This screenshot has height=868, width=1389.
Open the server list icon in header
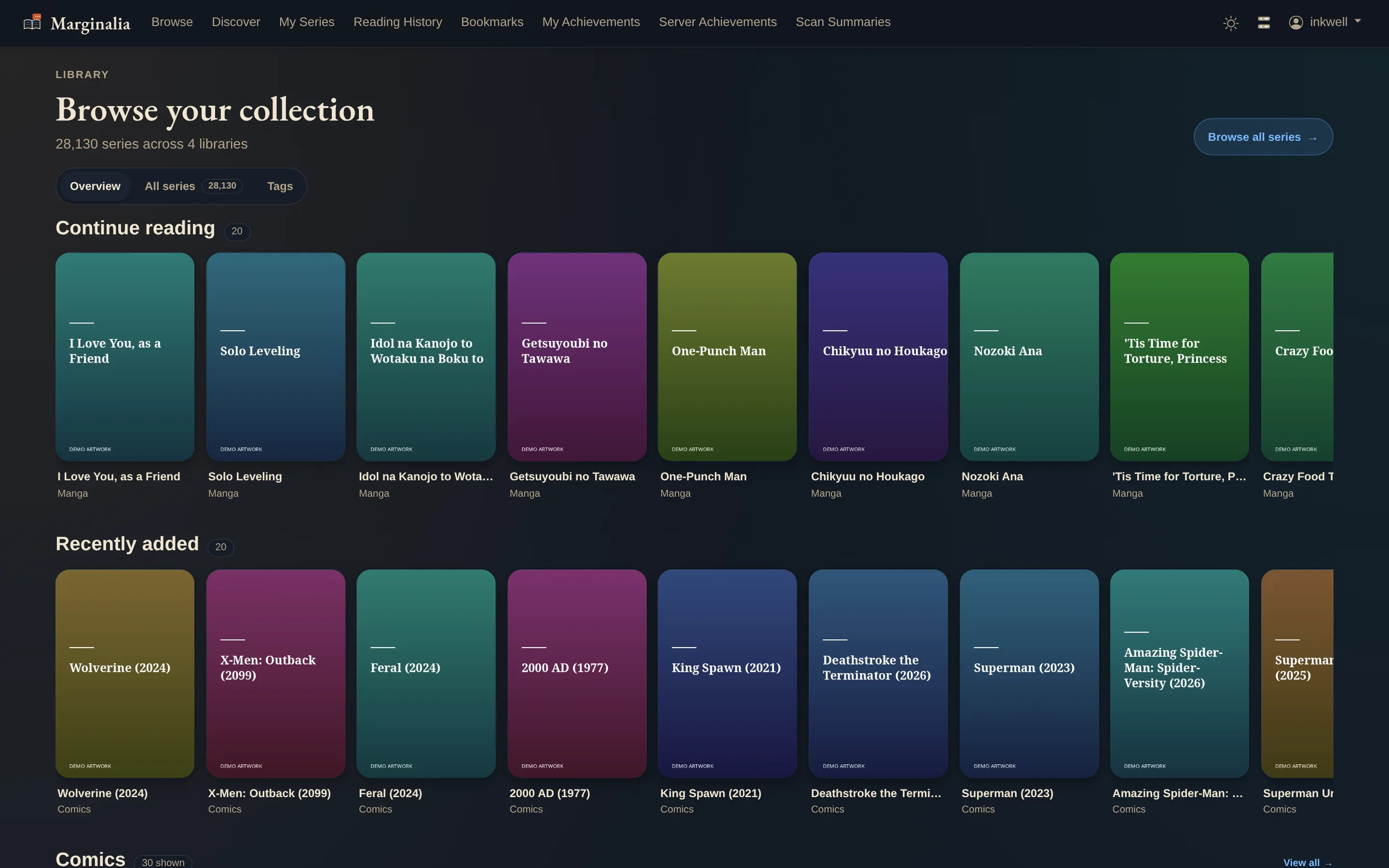(1264, 22)
